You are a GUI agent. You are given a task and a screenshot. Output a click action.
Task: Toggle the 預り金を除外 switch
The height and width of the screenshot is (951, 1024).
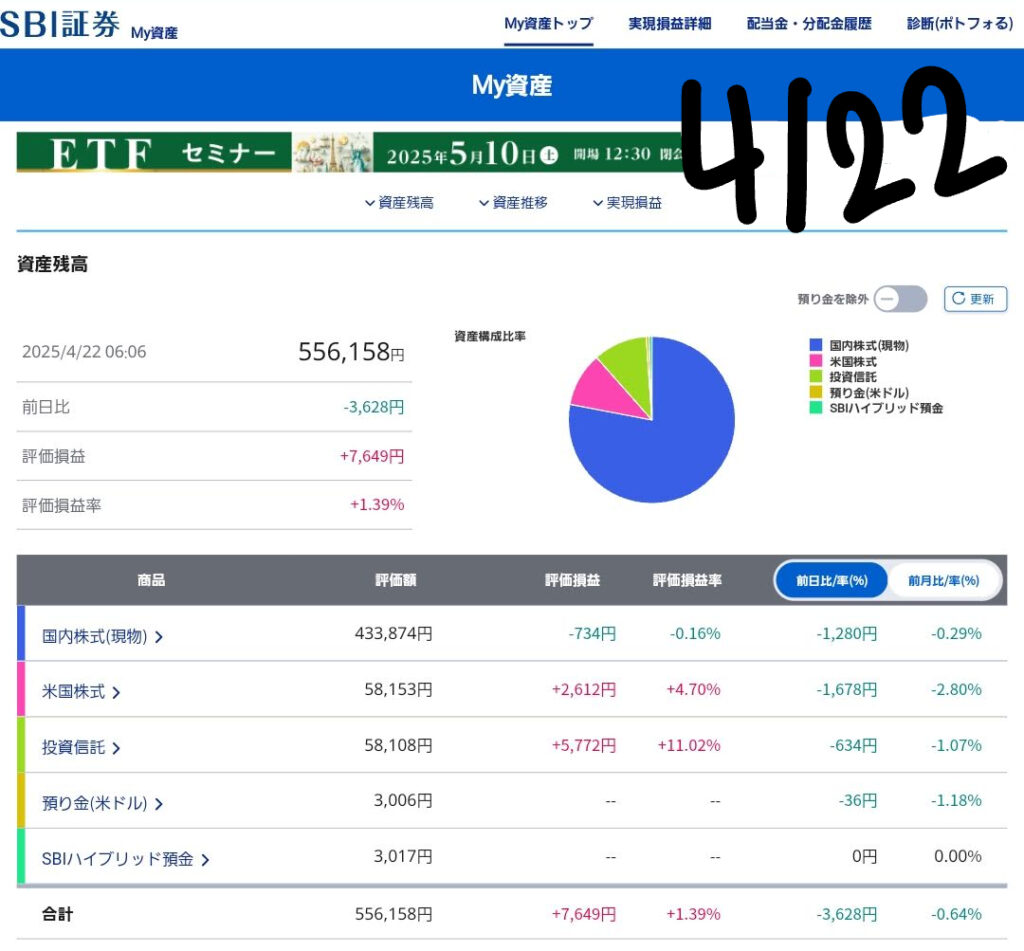[x=900, y=299]
